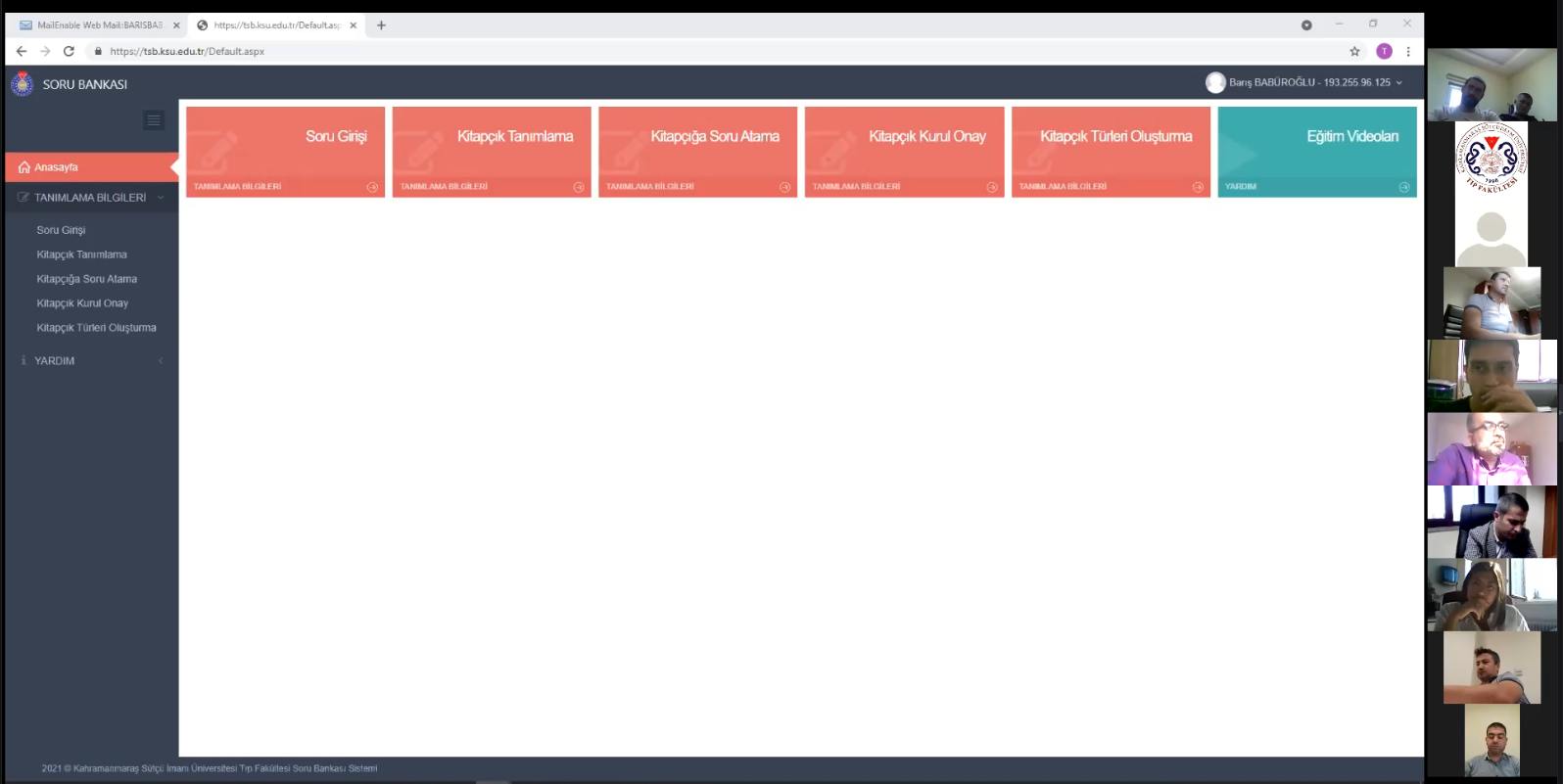This screenshot has height=784, width=1563.
Task: Click the hamburger sidebar toggle icon
Action: (154, 120)
